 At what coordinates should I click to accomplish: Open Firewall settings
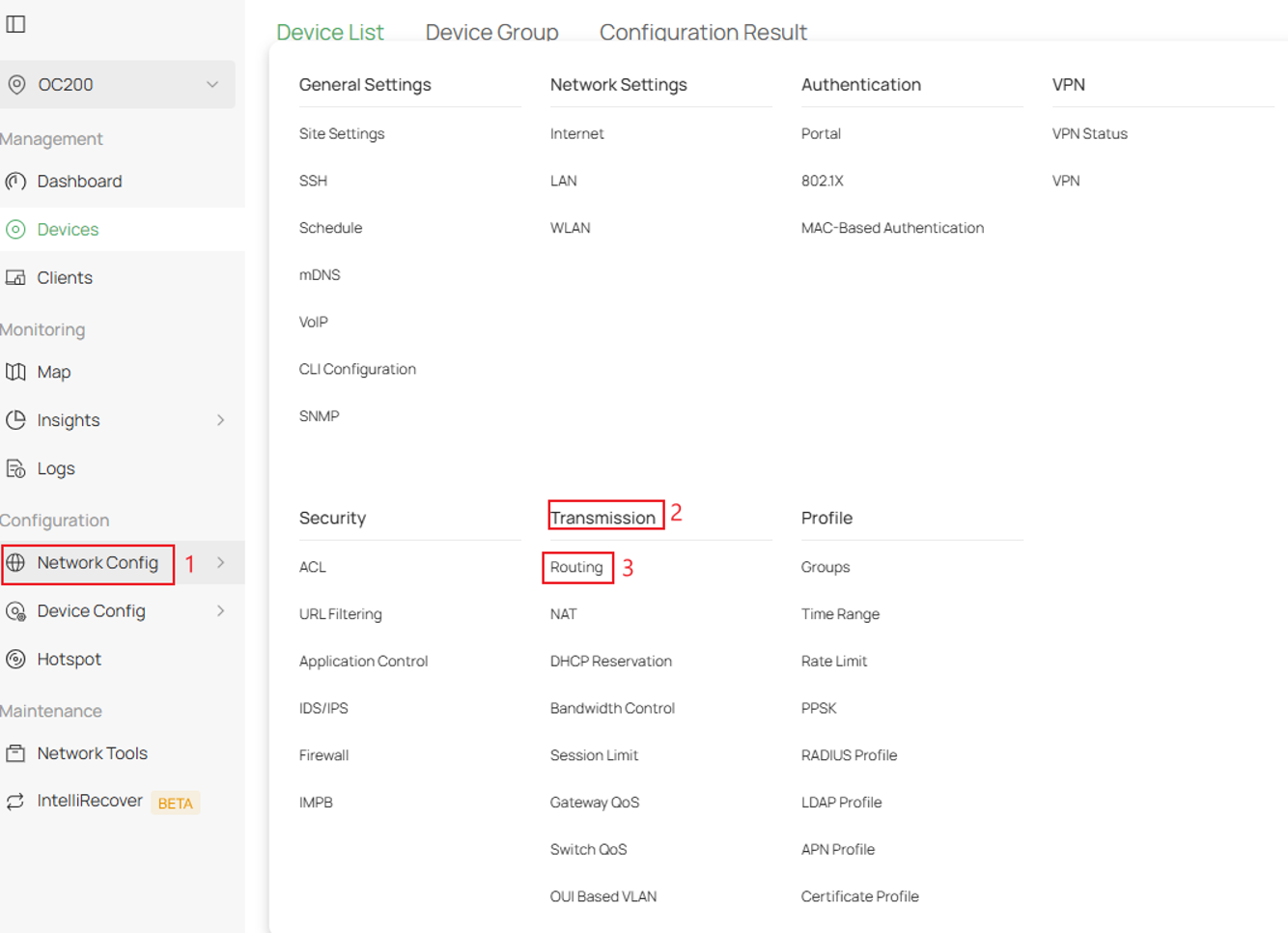tap(323, 755)
